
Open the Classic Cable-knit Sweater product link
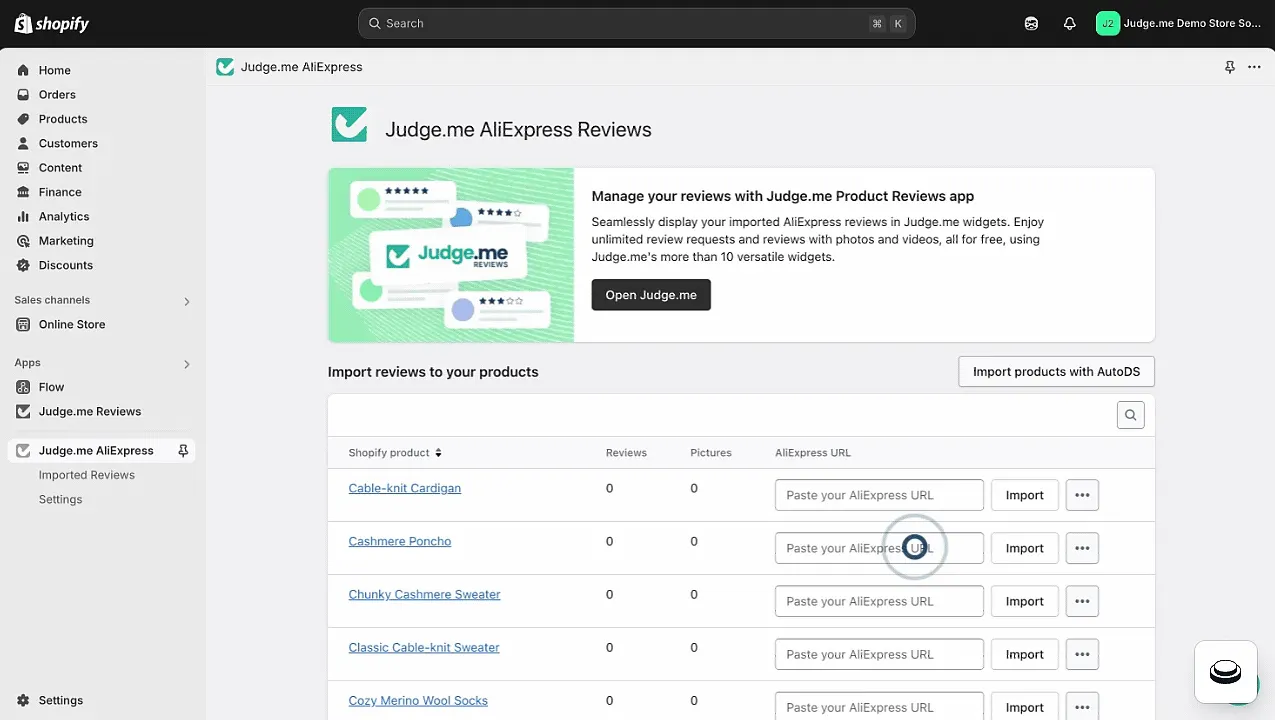click(424, 647)
